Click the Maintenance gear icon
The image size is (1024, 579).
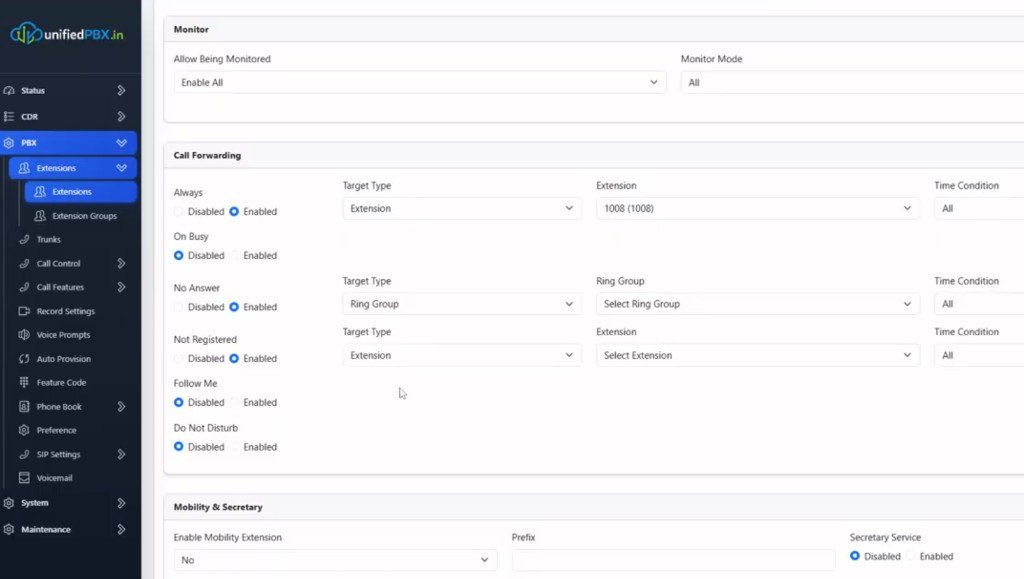tap(9, 529)
